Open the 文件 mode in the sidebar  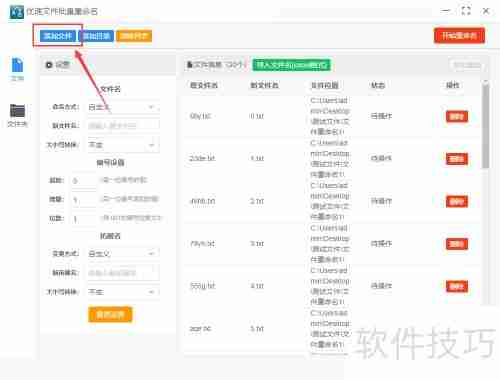(x=17, y=69)
